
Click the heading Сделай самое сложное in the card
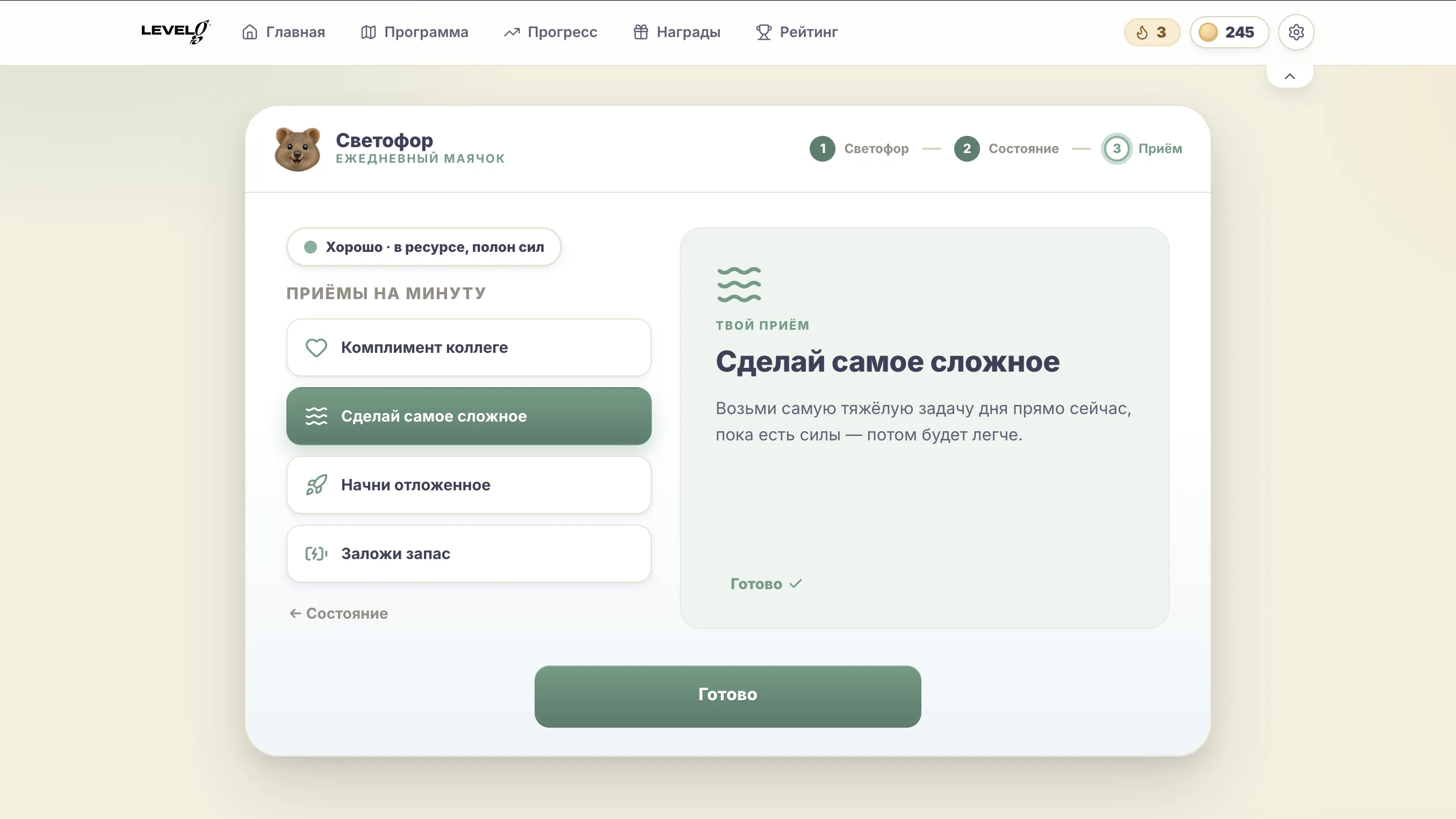[x=888, y=361]
